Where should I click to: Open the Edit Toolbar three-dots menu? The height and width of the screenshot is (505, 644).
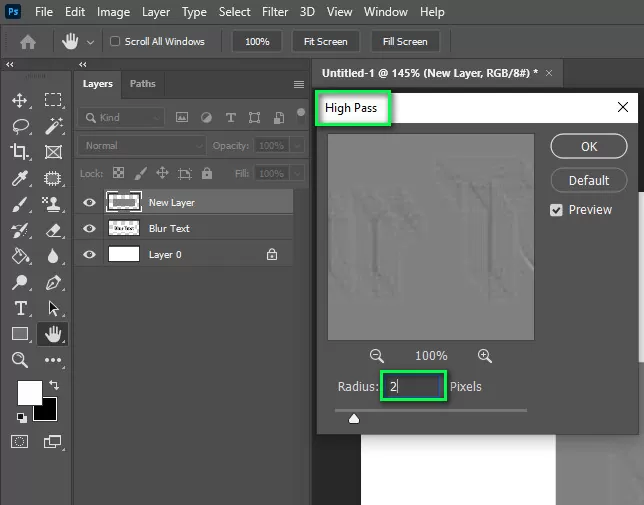tap(53, 360)
